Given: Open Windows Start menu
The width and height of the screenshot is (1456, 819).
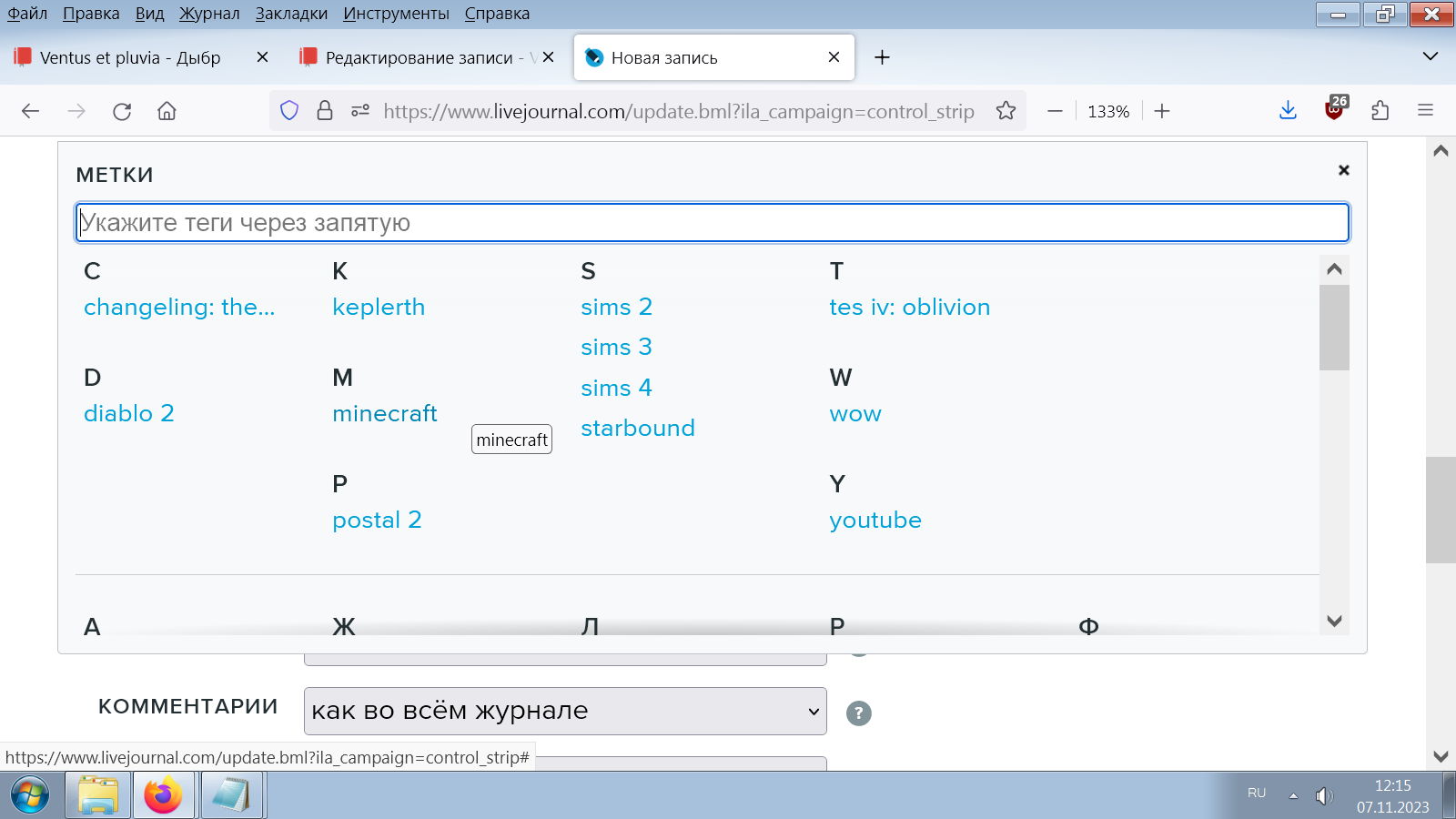Looking at the screenshot, I should pos(30,796).
